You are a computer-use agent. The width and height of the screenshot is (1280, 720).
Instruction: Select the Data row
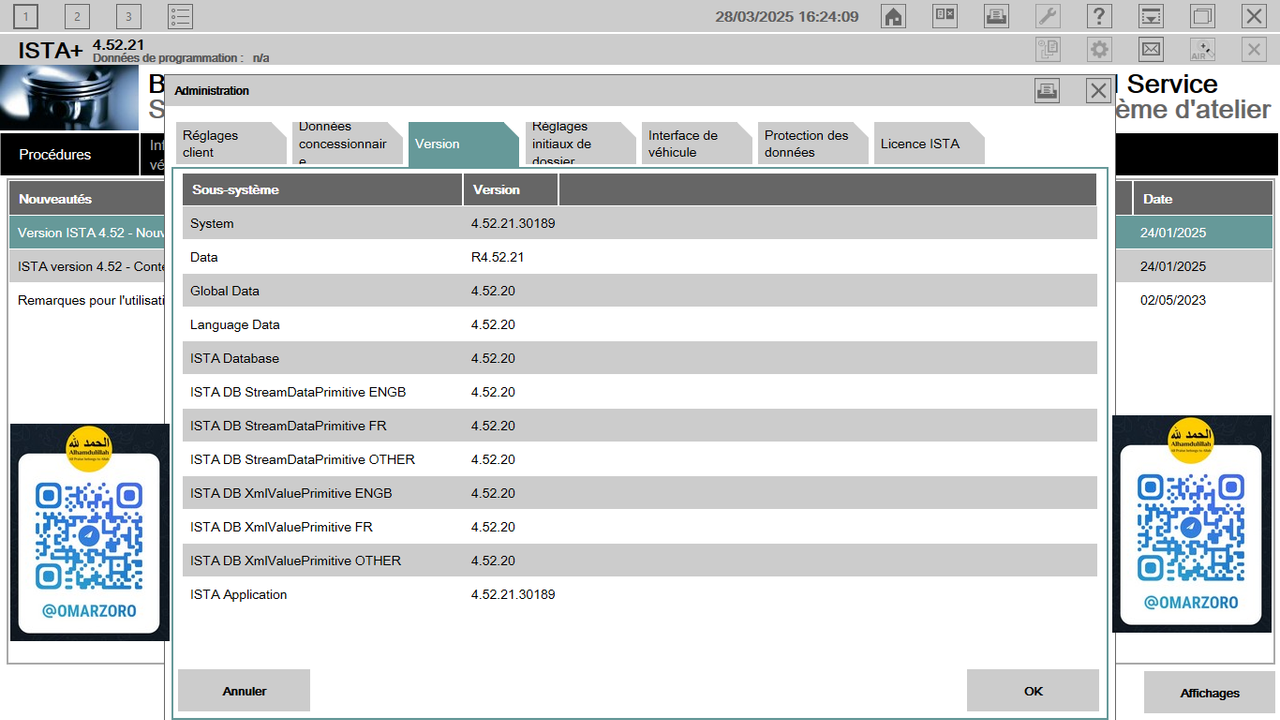point(640,257)
